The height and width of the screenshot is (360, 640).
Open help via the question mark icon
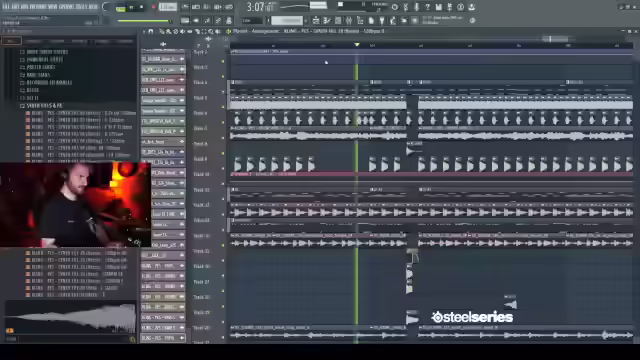click(x=427, y=7)
